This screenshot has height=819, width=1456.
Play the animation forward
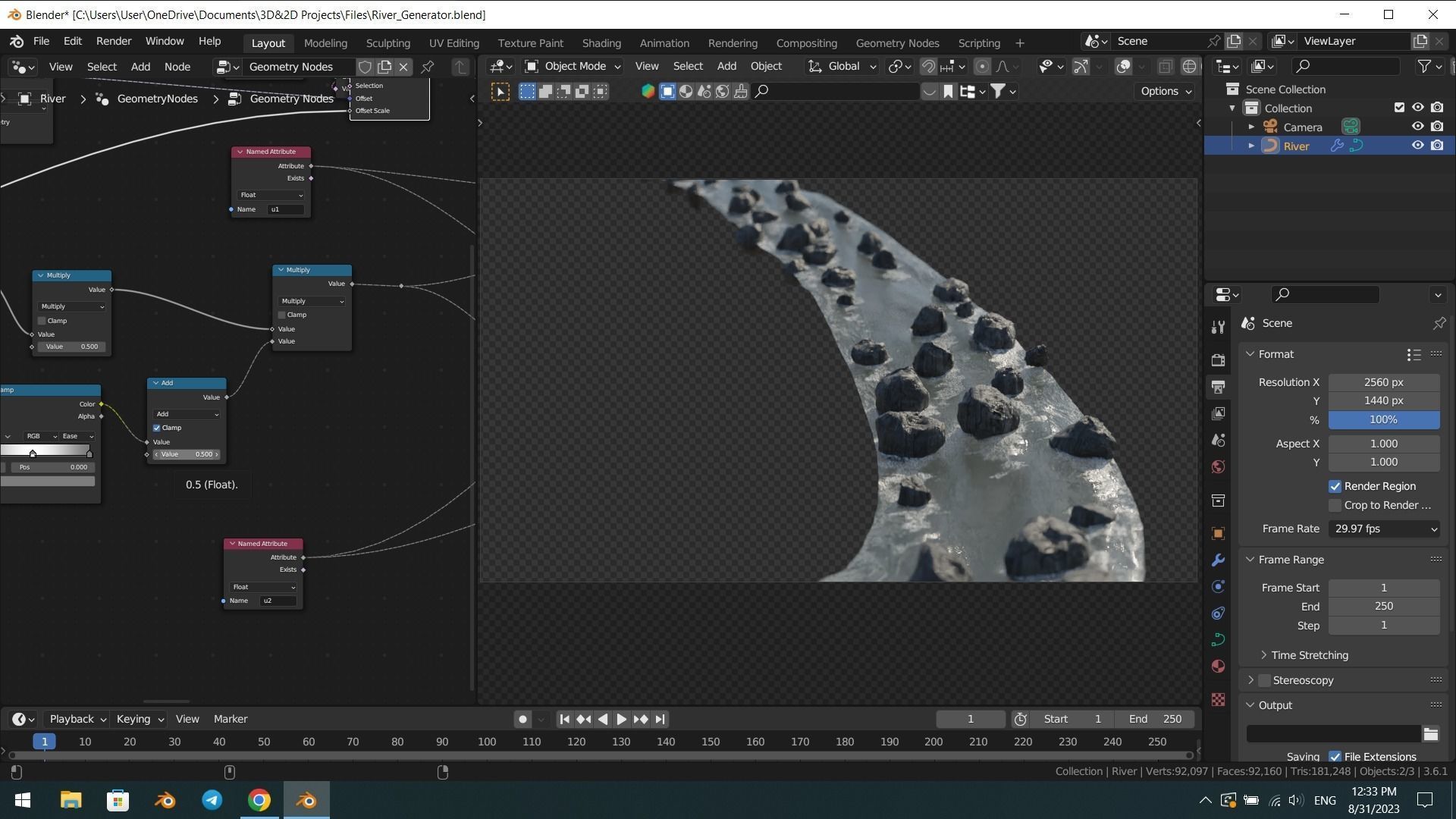click(621, 719)
